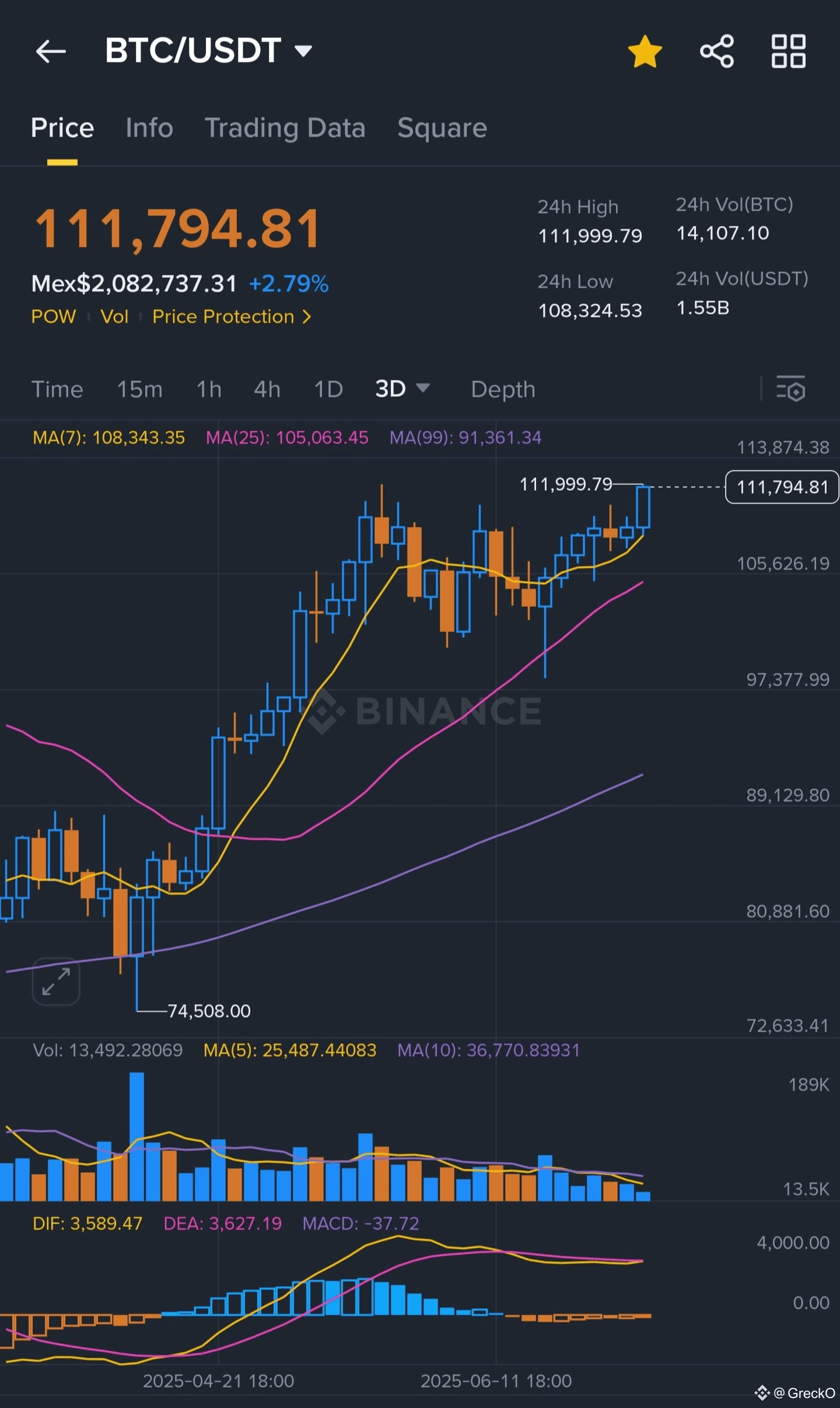
Task: Tap the DEA: 3,627.19 label
Action: 223,1223
